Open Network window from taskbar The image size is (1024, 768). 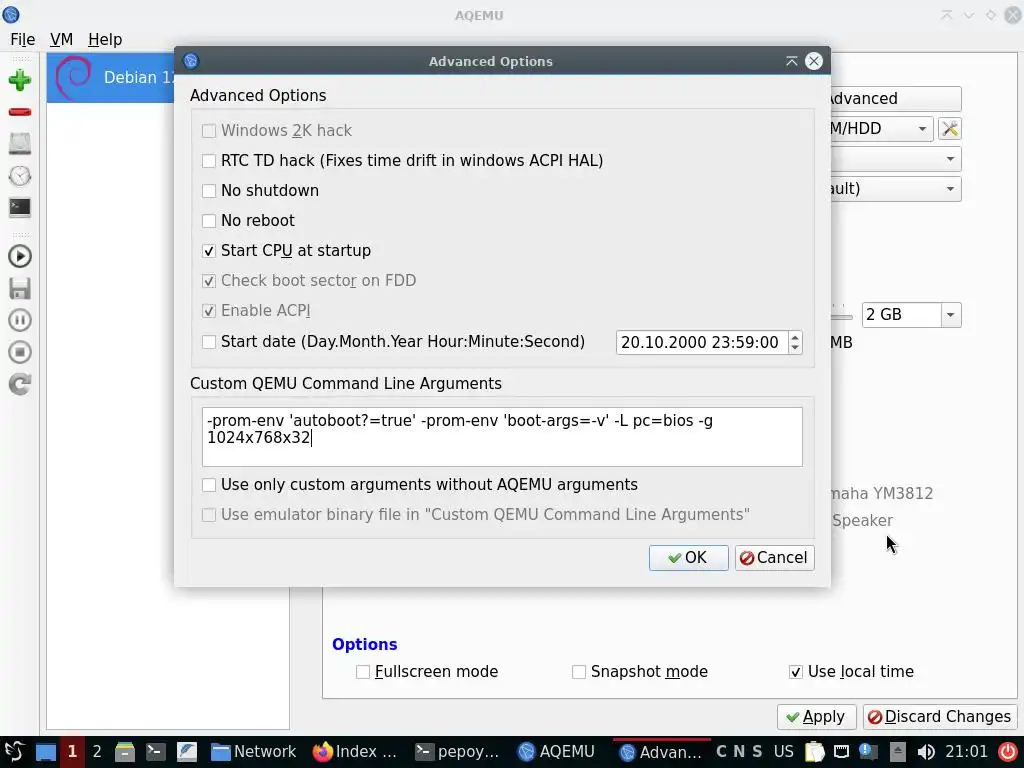254,752
